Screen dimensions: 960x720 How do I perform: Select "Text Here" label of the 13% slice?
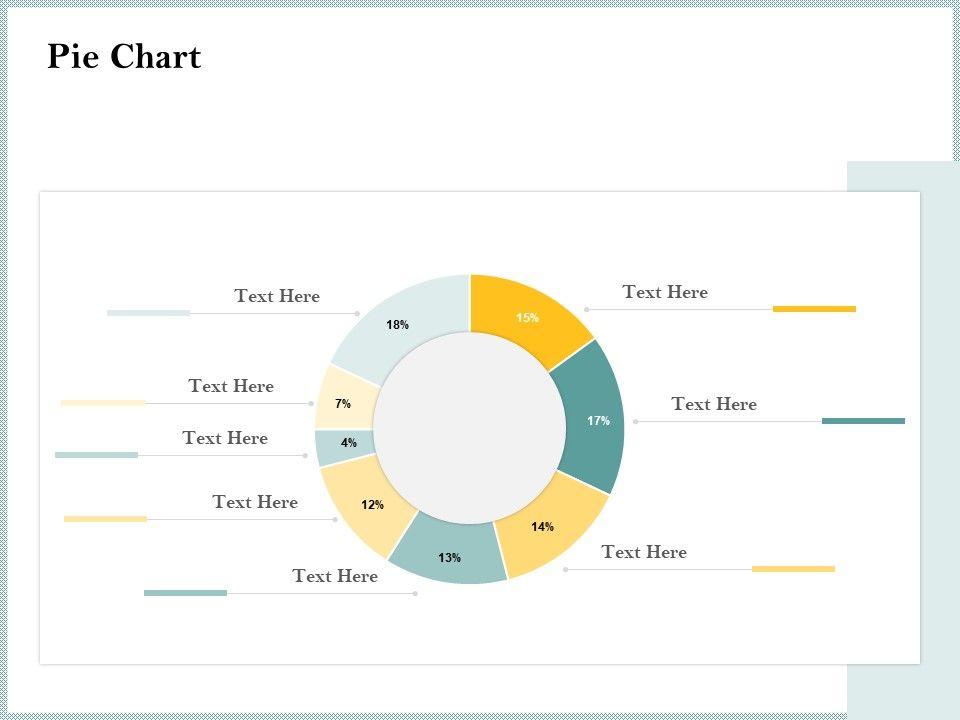[335, 576]
